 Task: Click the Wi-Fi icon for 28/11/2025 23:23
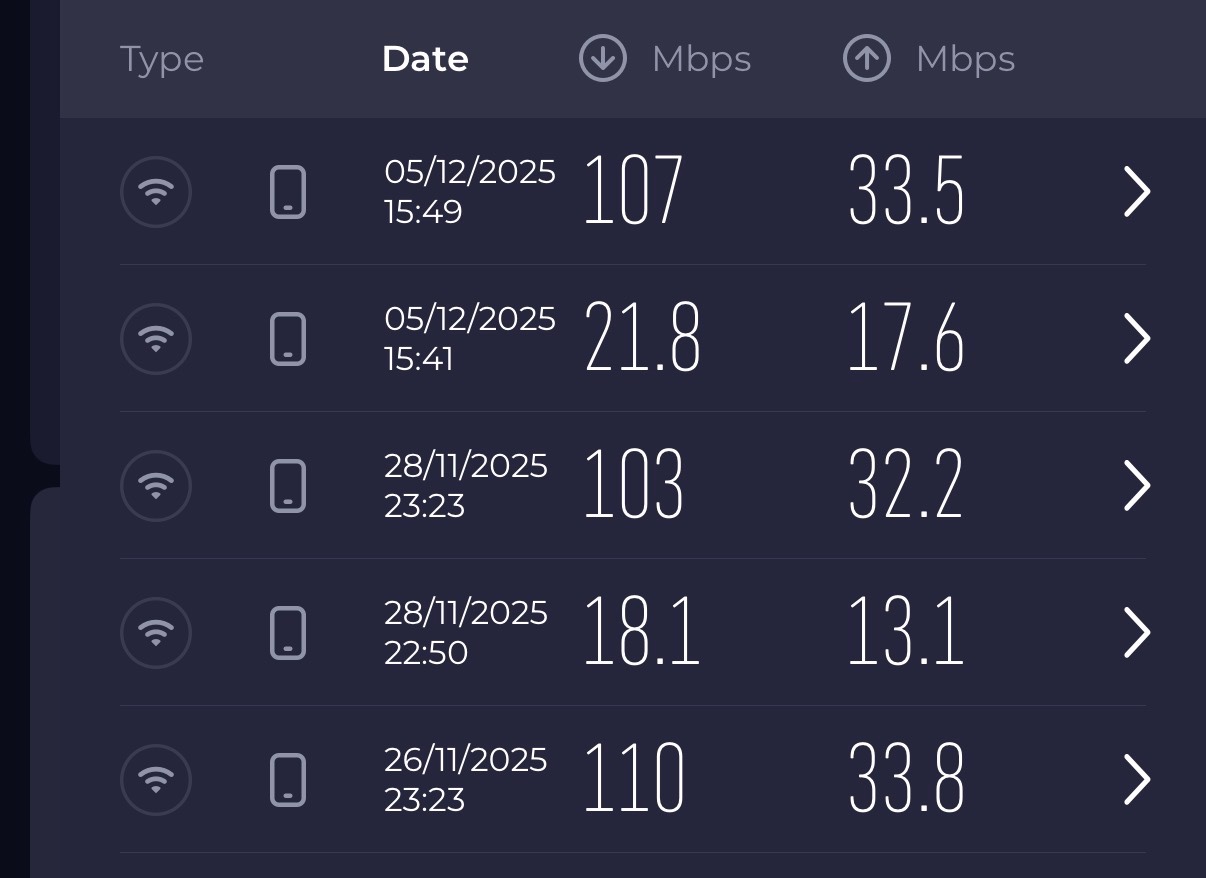coord(156,486)
